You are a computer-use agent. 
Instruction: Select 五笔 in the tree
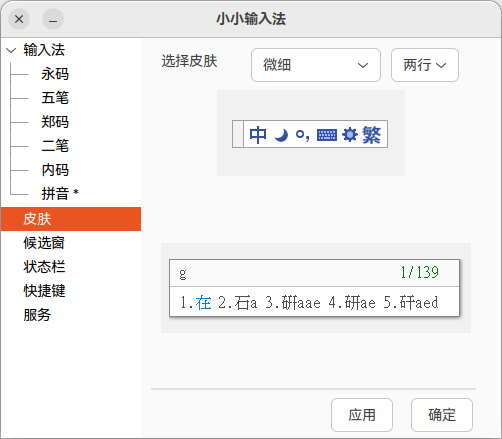coord(55,98)
